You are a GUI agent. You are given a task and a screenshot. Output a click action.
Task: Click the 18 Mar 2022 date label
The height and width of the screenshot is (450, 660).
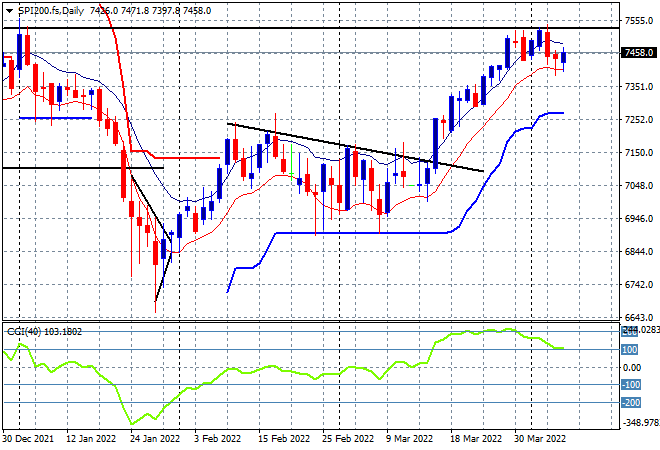[x=476, y=439]
